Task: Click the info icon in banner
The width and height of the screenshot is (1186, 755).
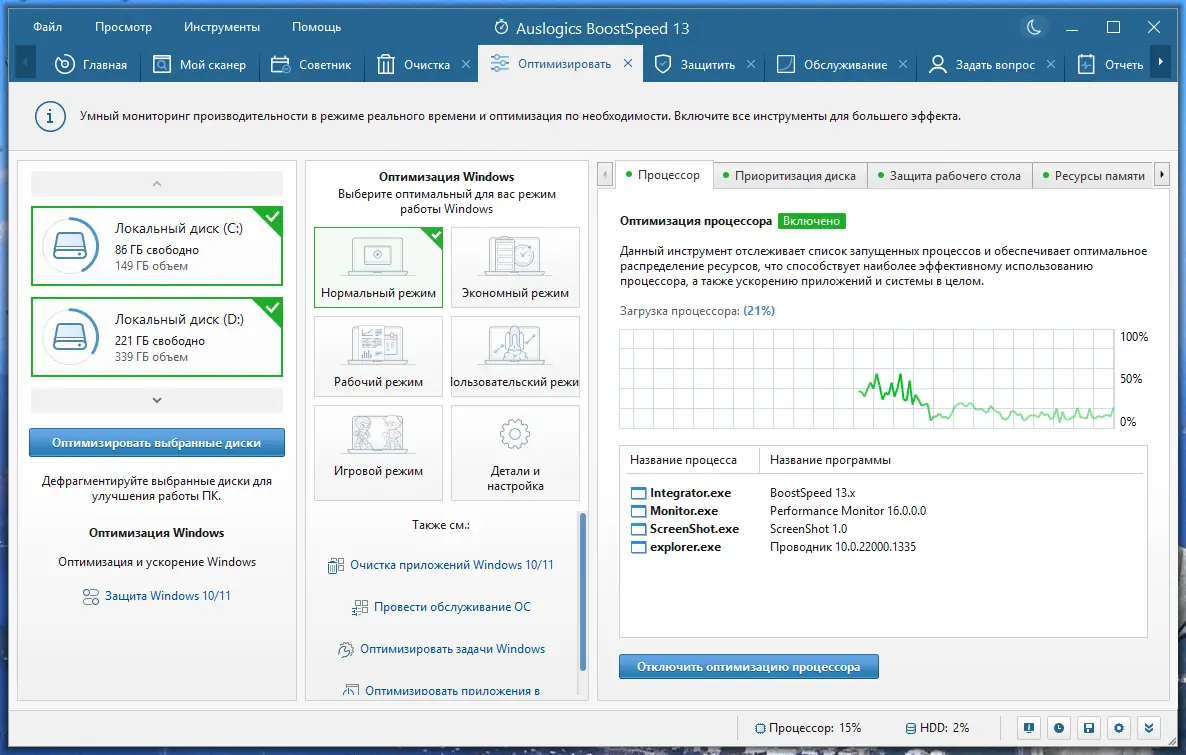Action: click(x=50, y=117)
